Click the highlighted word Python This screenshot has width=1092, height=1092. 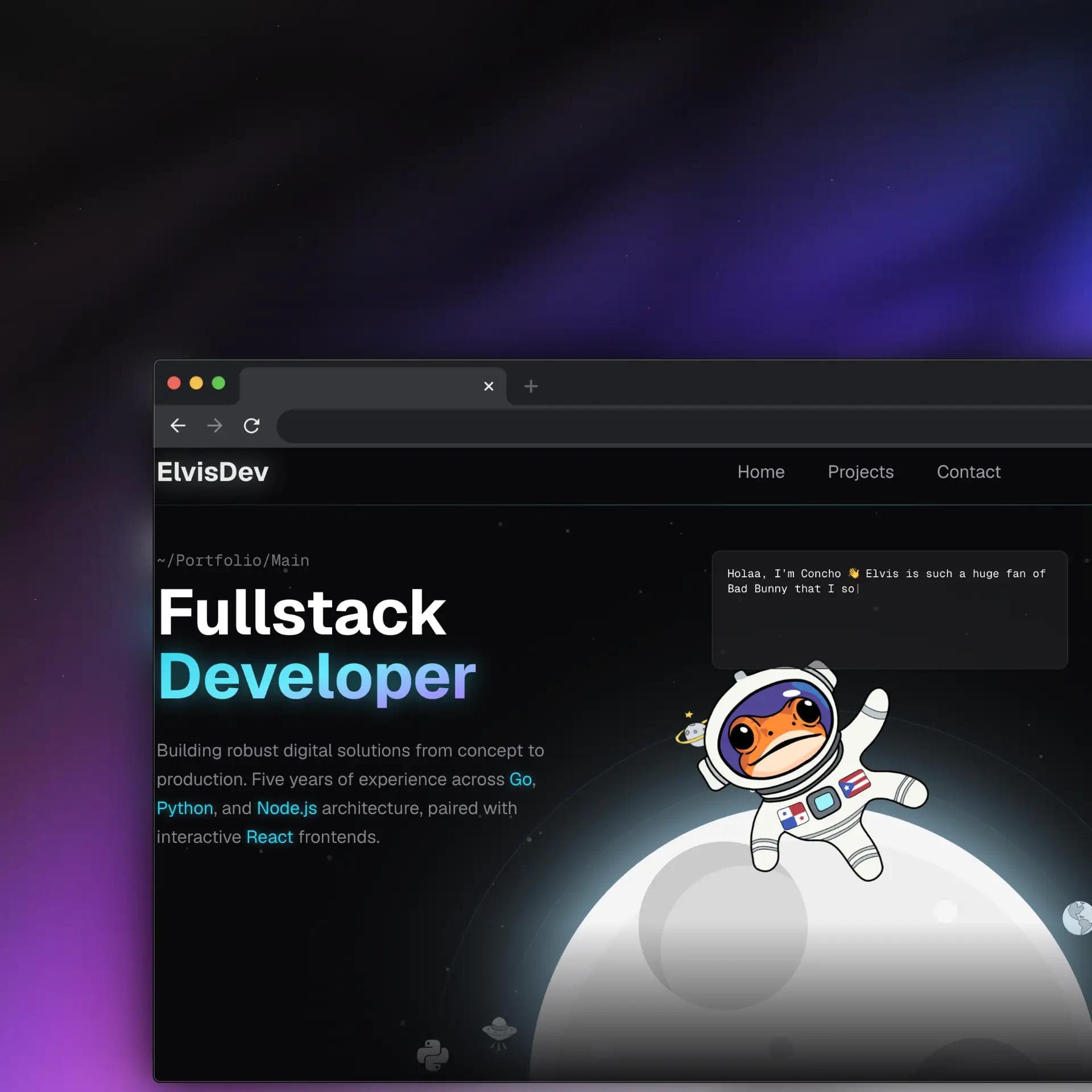click(185, 808)
